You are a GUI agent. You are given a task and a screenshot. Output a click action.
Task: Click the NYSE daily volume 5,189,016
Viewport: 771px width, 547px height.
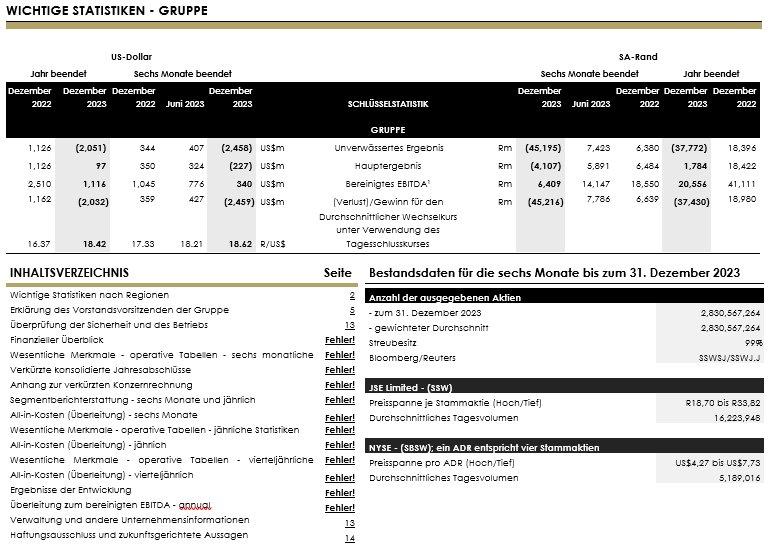[x=740, y=478]
